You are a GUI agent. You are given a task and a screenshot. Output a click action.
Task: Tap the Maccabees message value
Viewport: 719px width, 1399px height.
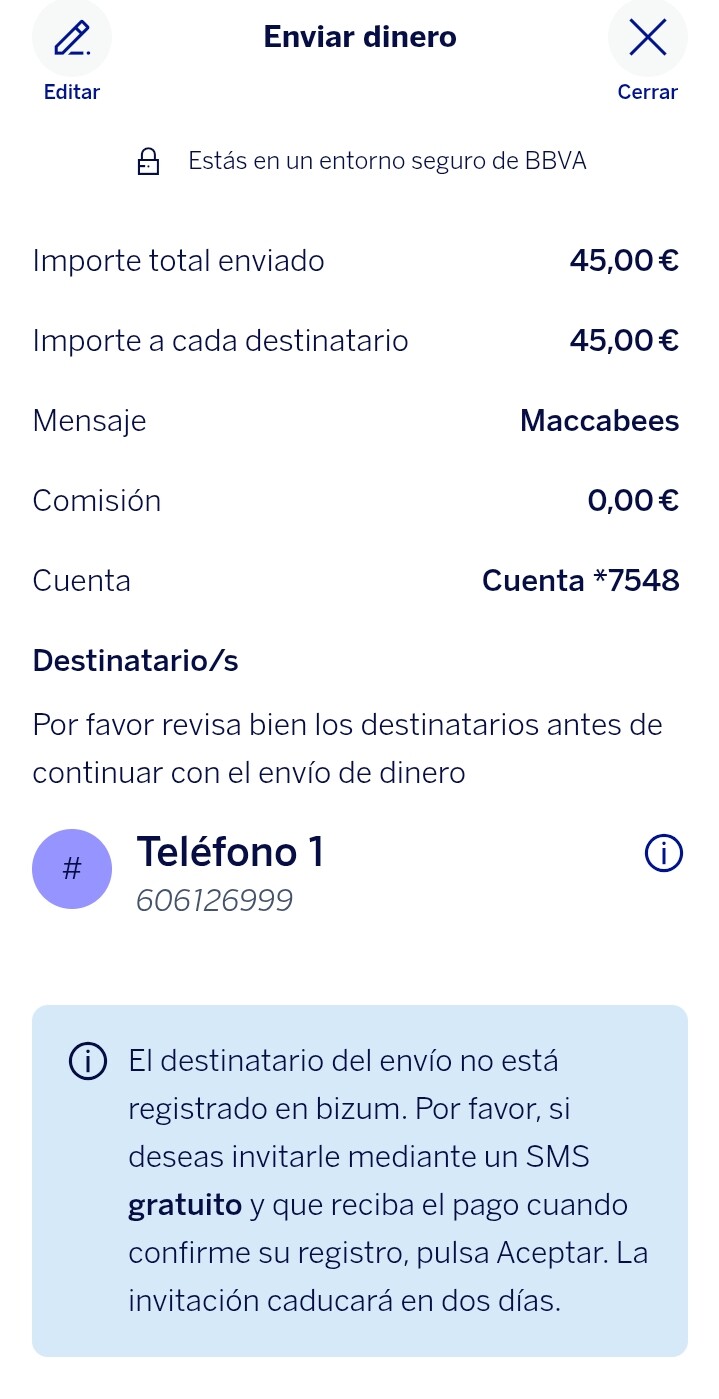coord(600,420)
